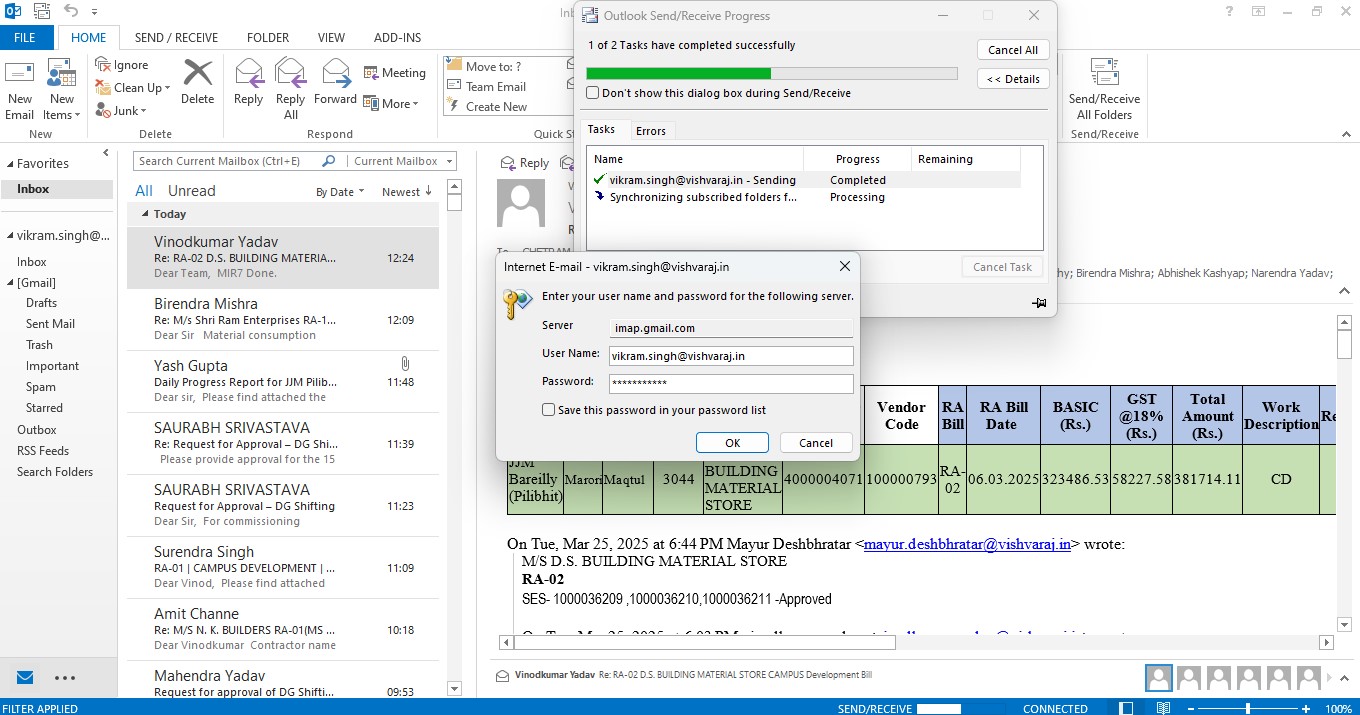Click OK in the password dialog
This screenshot has height=715, width=1360.
tap(732, 443)
